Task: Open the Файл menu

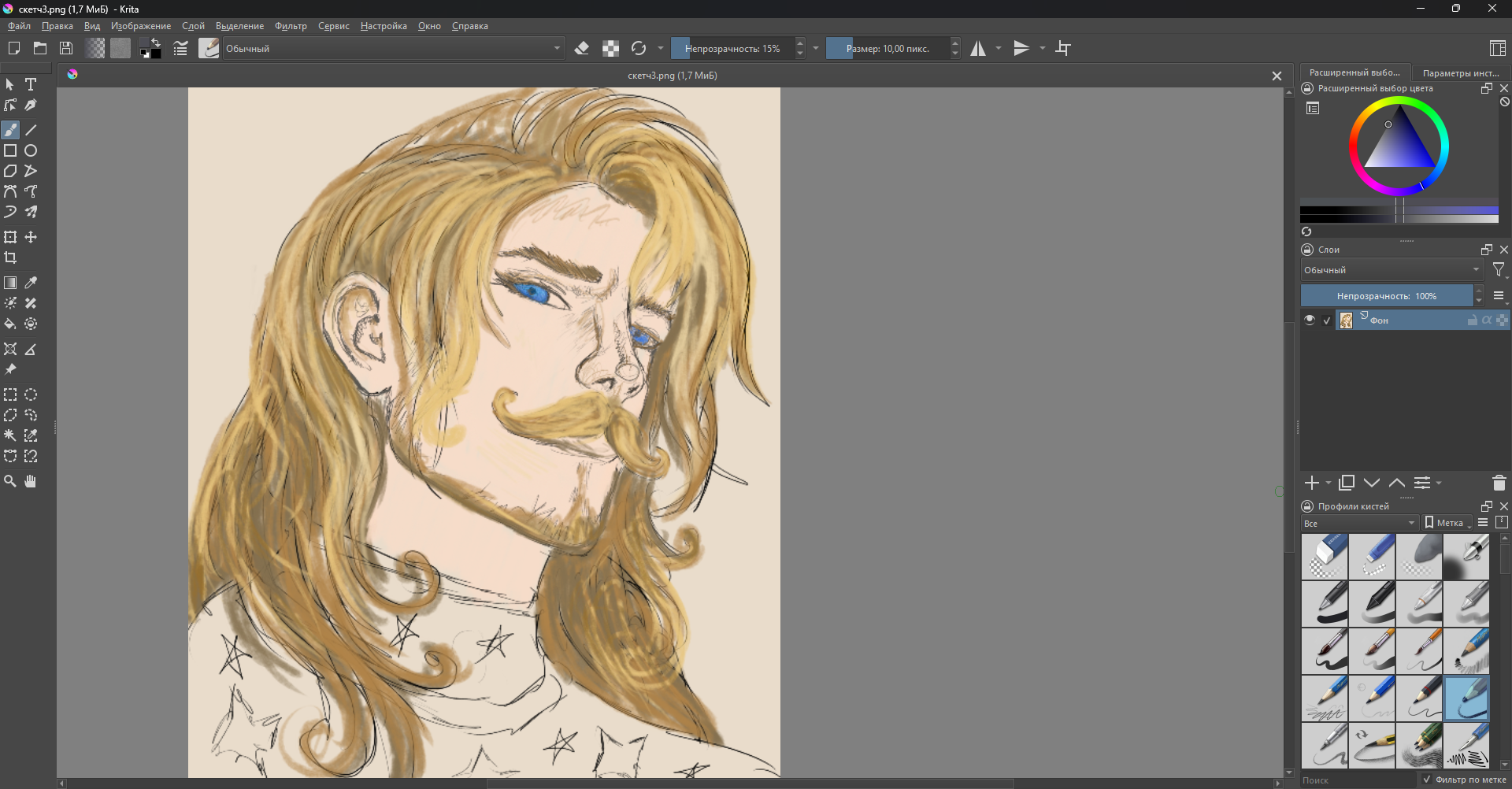Action: 19,26
